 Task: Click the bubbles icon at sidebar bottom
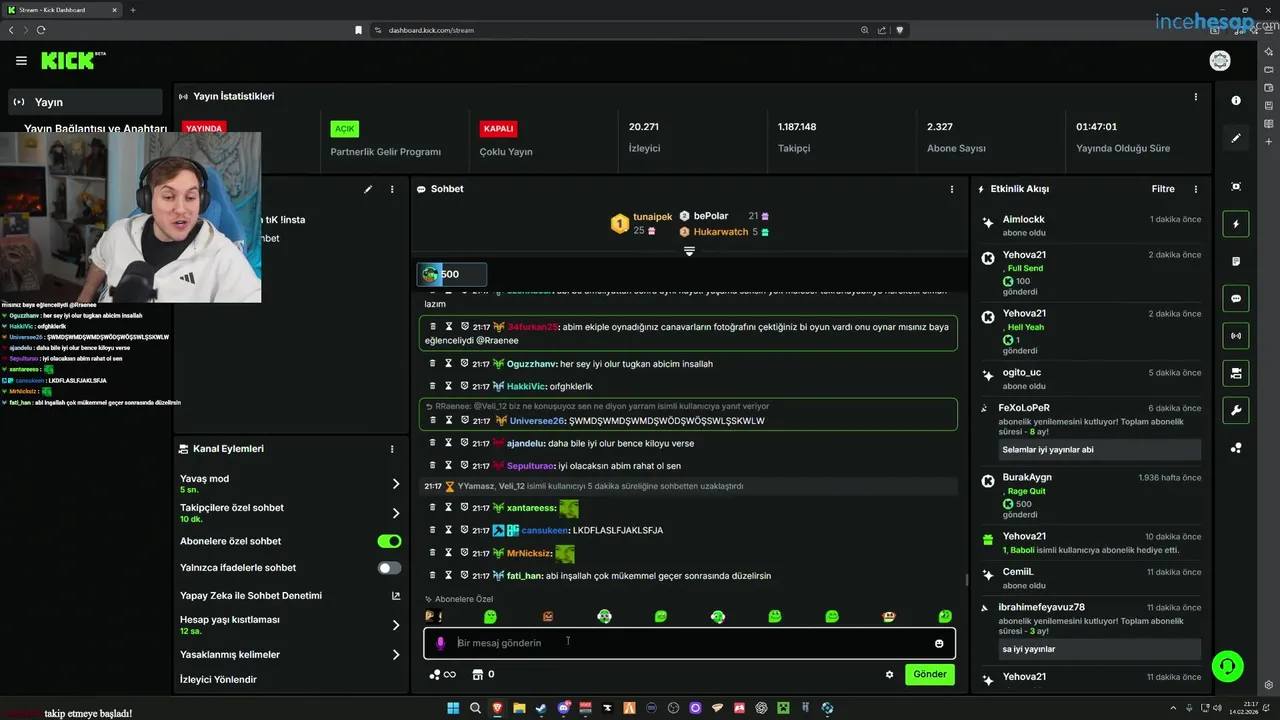point(1236,448)
